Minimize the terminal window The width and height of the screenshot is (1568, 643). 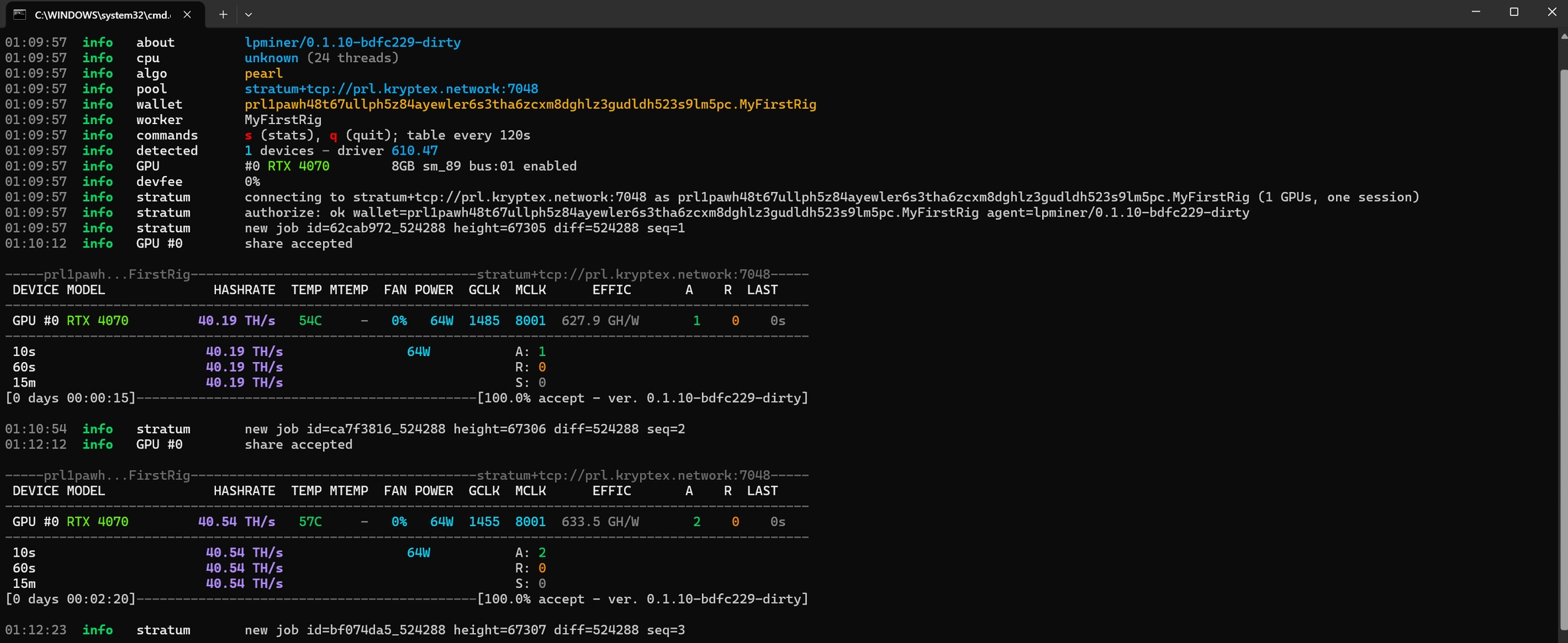(1476, 11)
